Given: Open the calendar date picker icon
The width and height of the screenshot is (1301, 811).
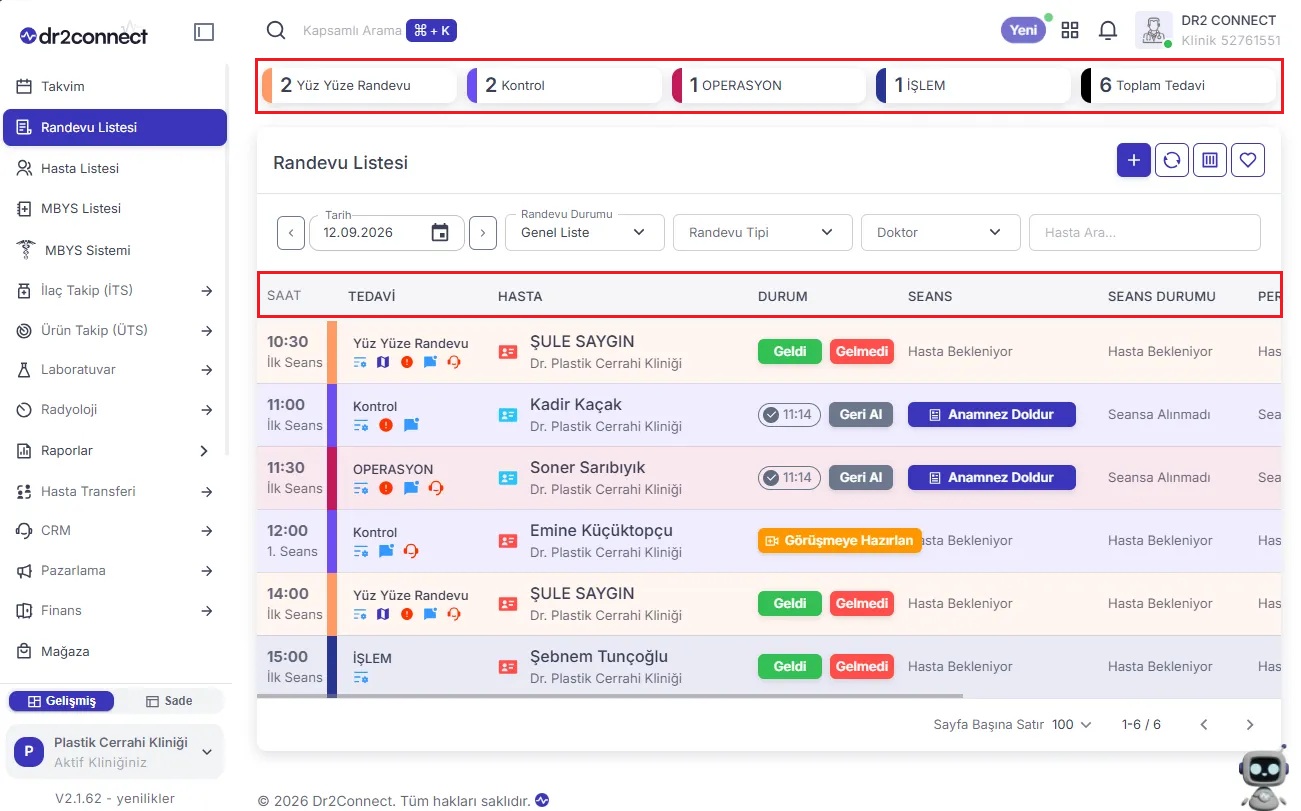Looking at the screenshot, I should [x=440, y=232].
